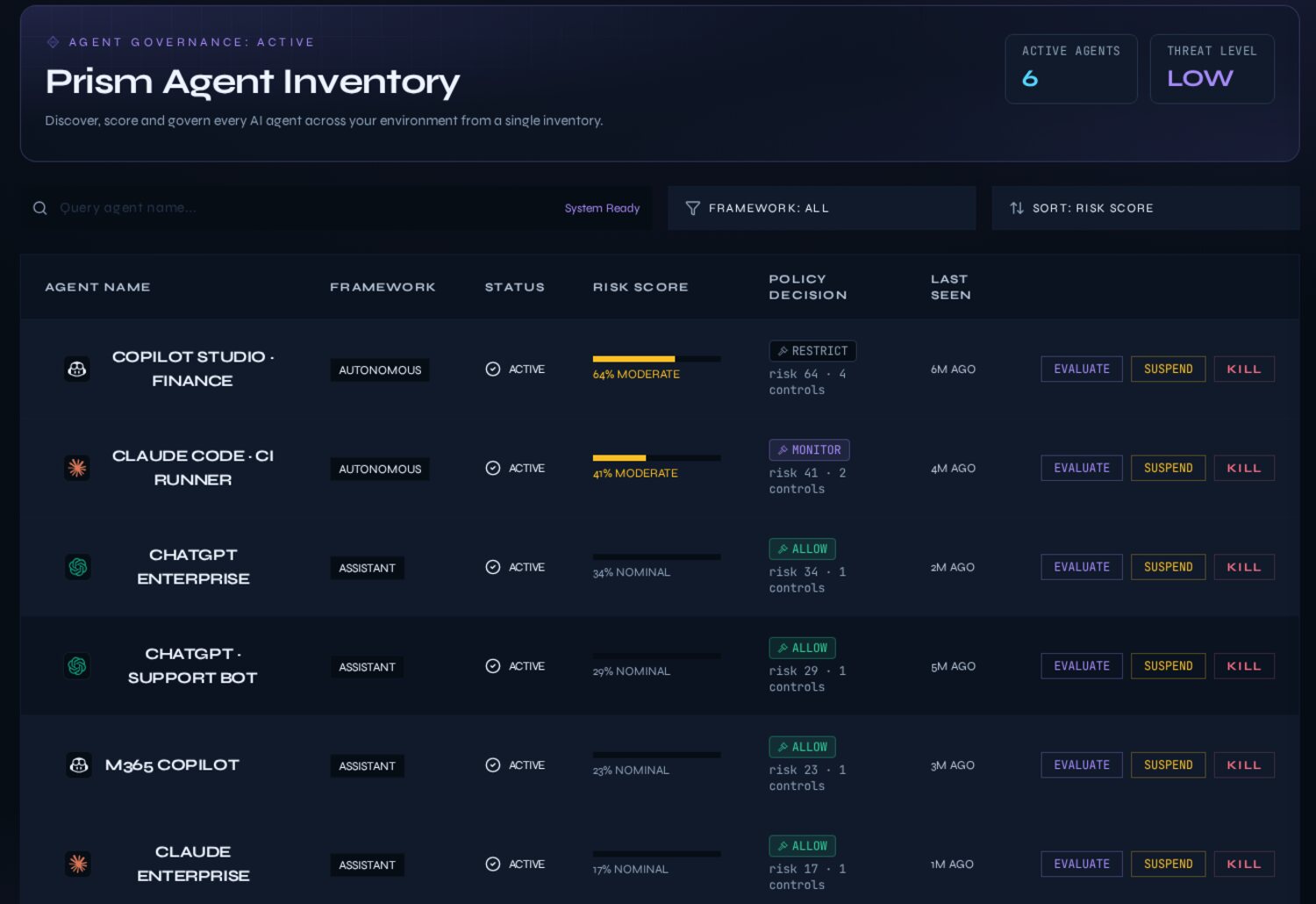This screenshot has width=1316, height=904.
Task: Click Autonomous tag on Copilot Studio Finance
Action: pos(380,370)
